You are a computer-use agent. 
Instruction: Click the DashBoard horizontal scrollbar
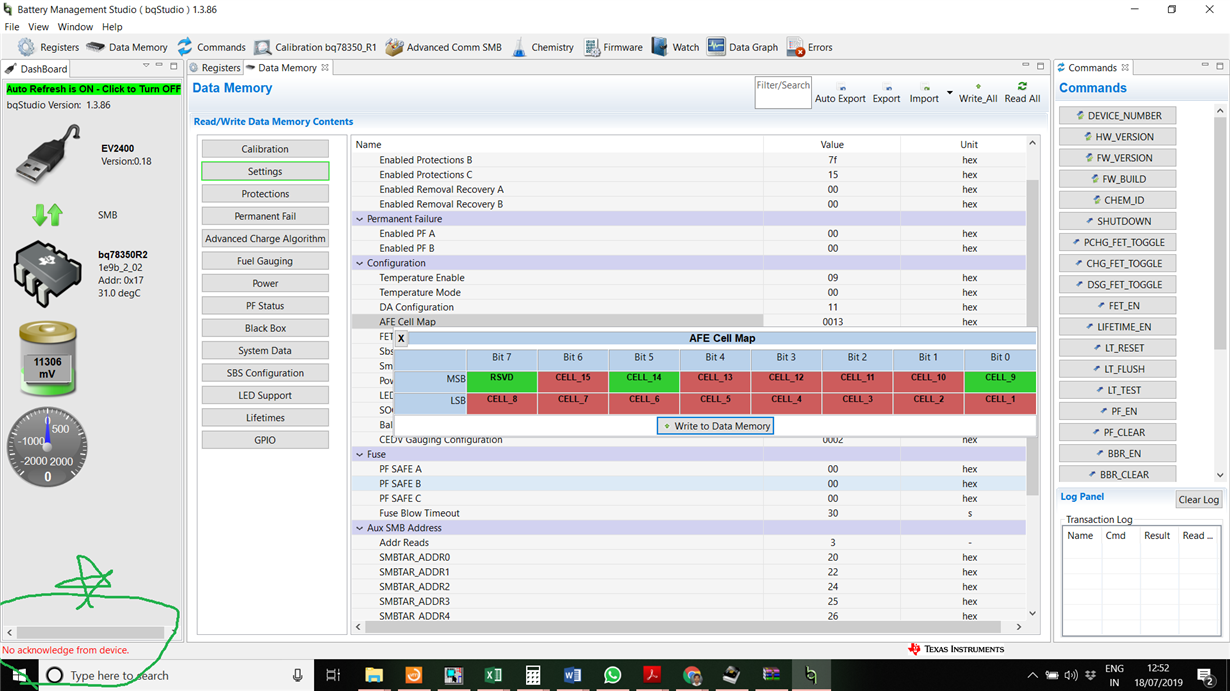click(90, 632)
